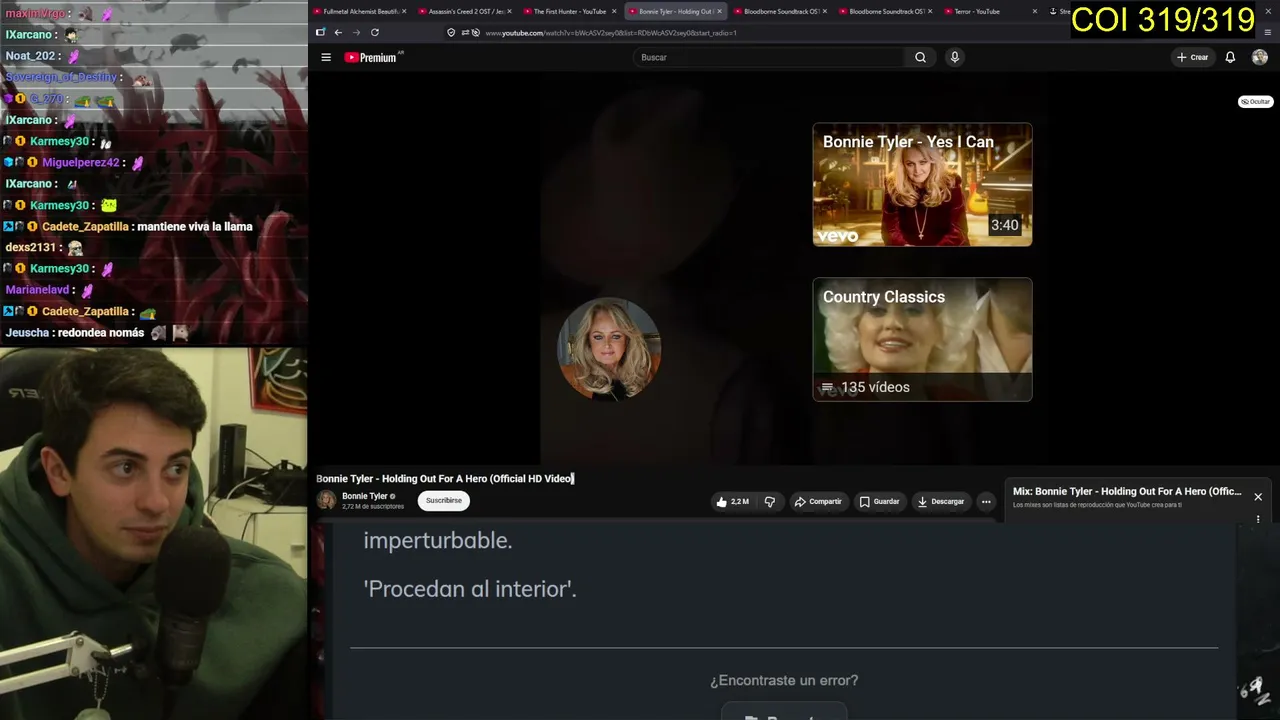Open the account avatar menu

point(1260,58)
